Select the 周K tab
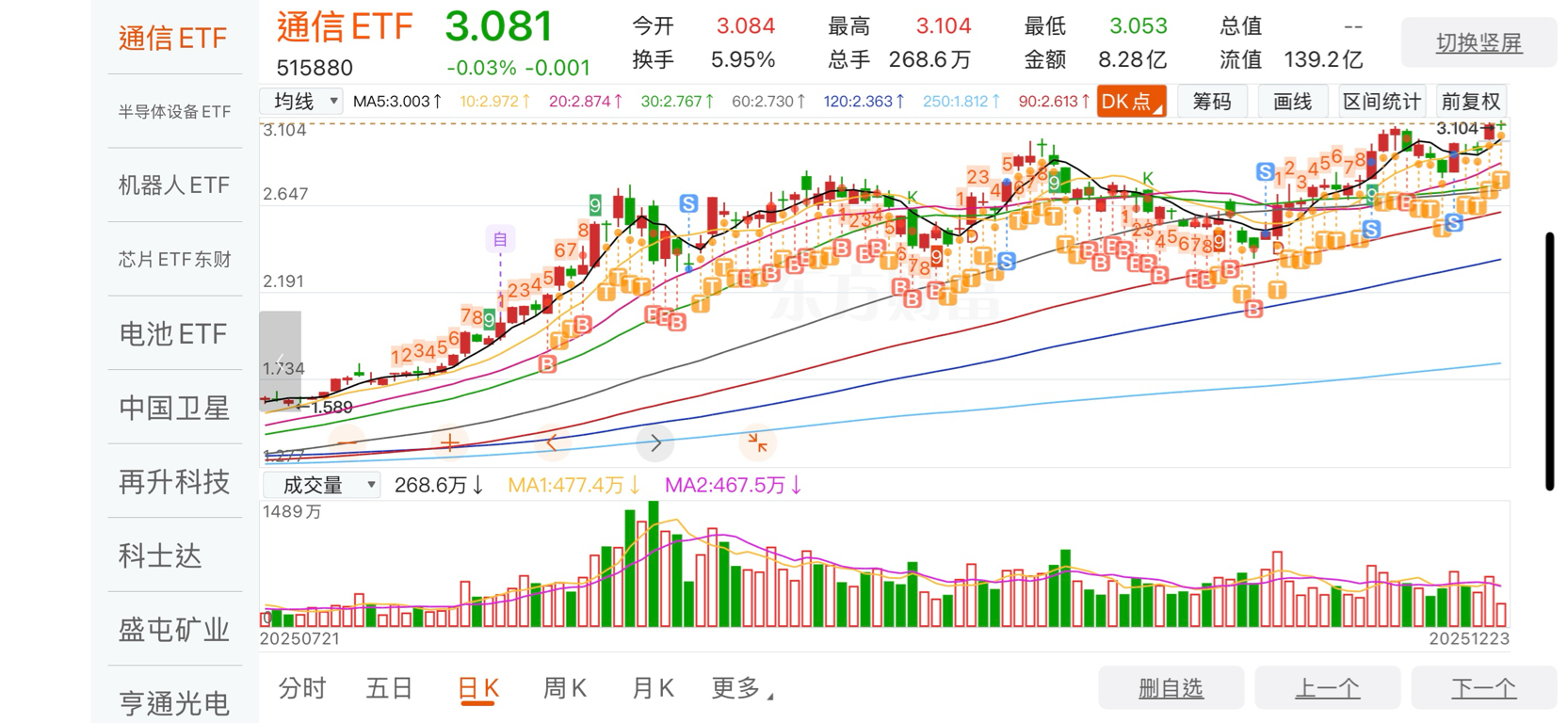 [565, 688]
